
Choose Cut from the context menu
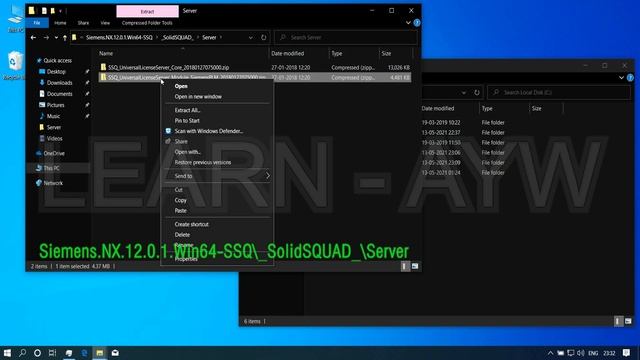178,190
